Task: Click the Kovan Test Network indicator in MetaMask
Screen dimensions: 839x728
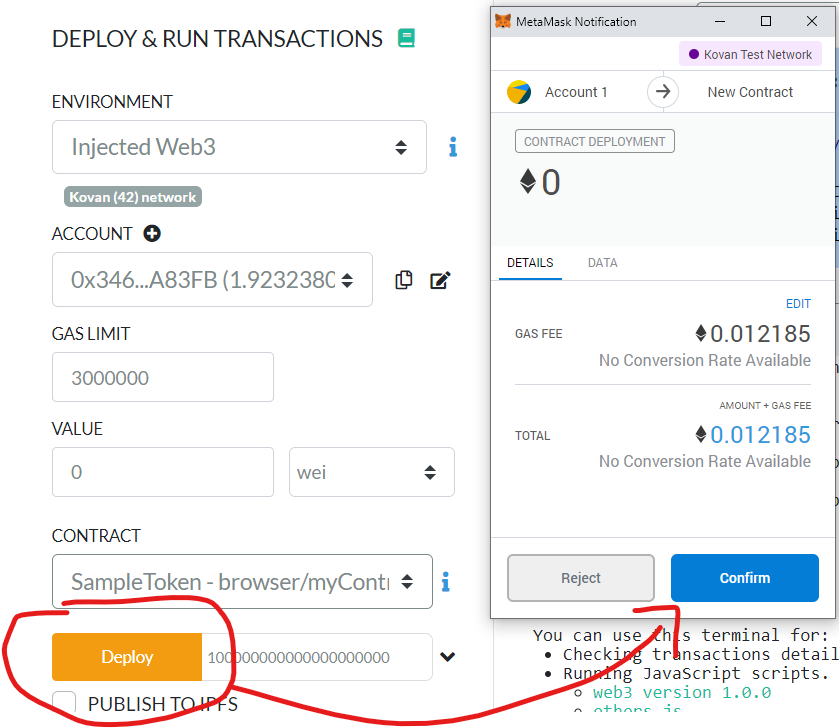Action: (750, 54)
